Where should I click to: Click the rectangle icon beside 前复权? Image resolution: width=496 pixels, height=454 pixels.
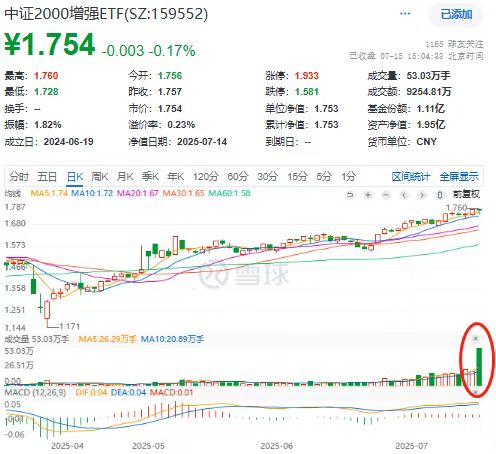(x=440, y=195)
